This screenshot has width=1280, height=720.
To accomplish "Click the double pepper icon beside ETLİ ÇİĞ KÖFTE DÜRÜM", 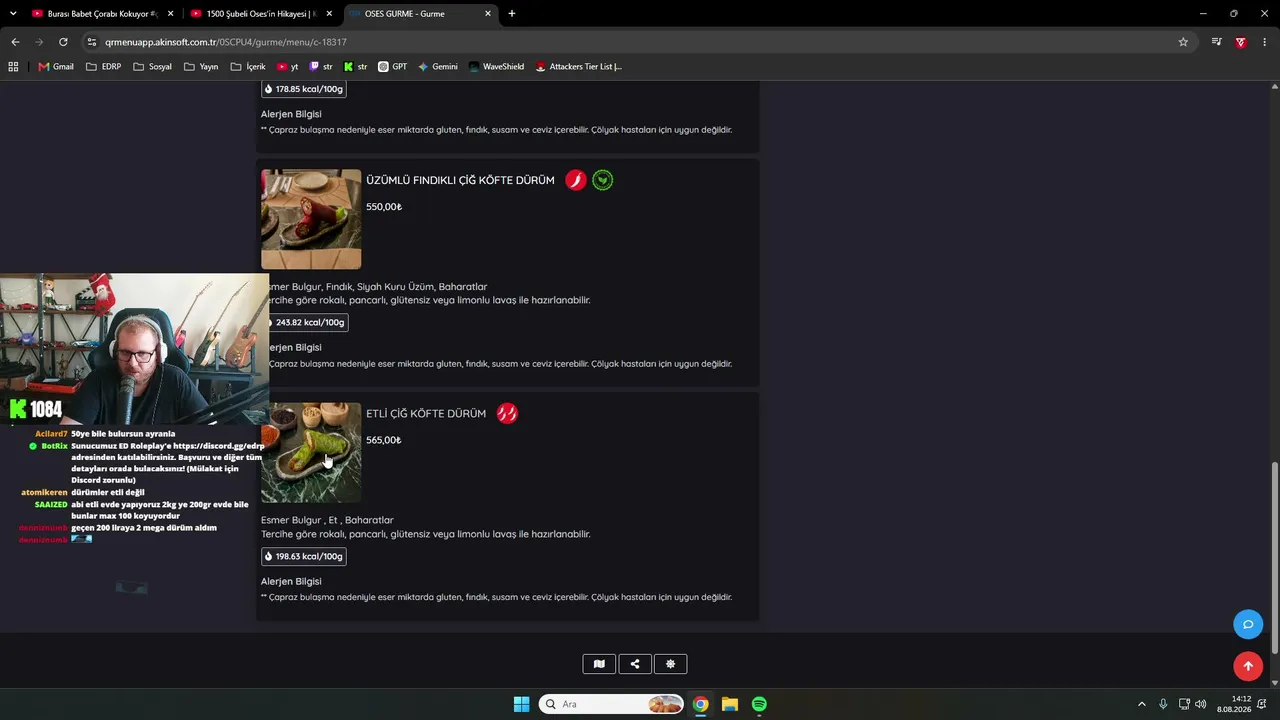I will coord(507,413).
